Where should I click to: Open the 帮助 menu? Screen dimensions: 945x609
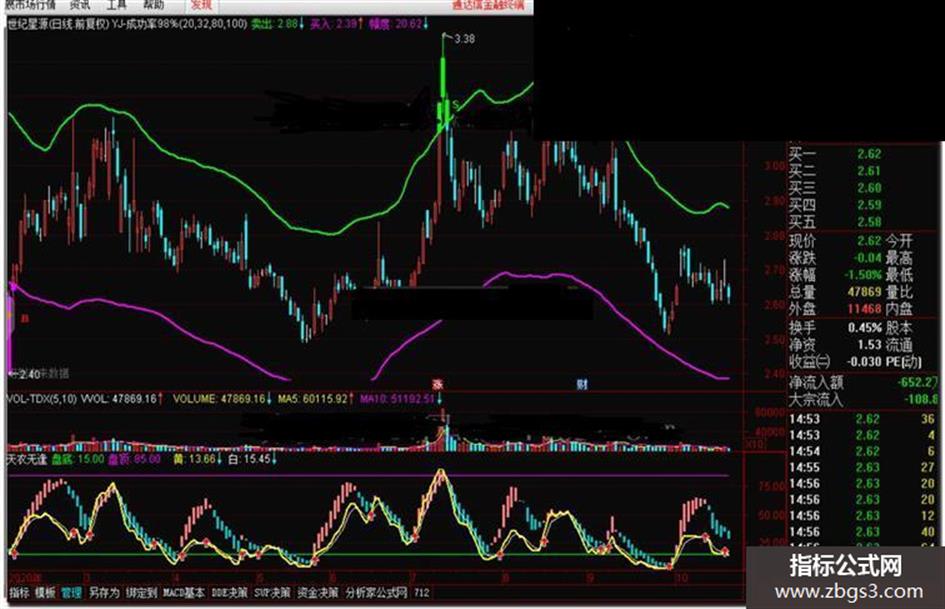pyautogui.click(x=153, y=5)
